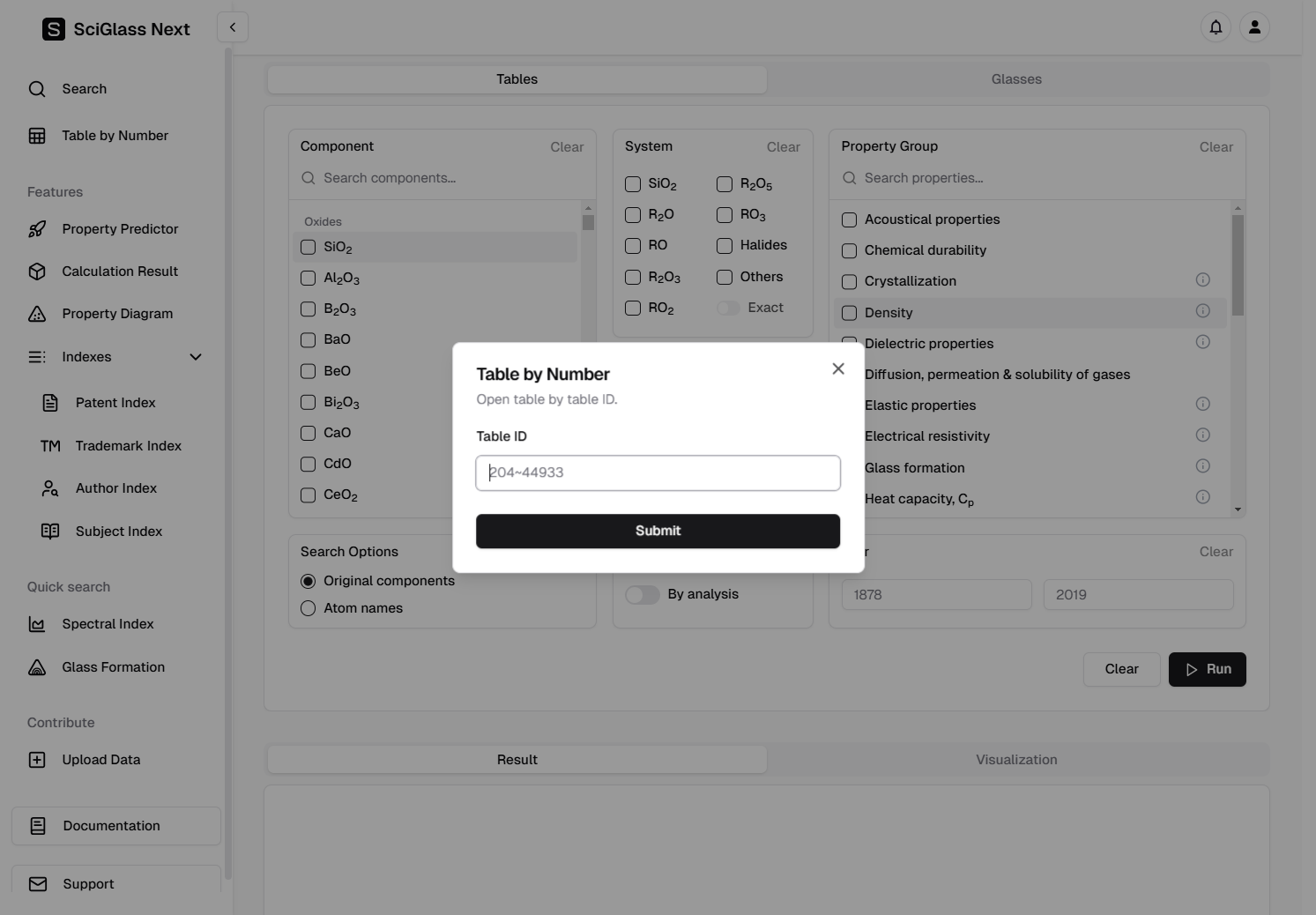Click the Run search button
Image resolution: width=1316 pixels, height=915 pixels.
(1207, 669)
